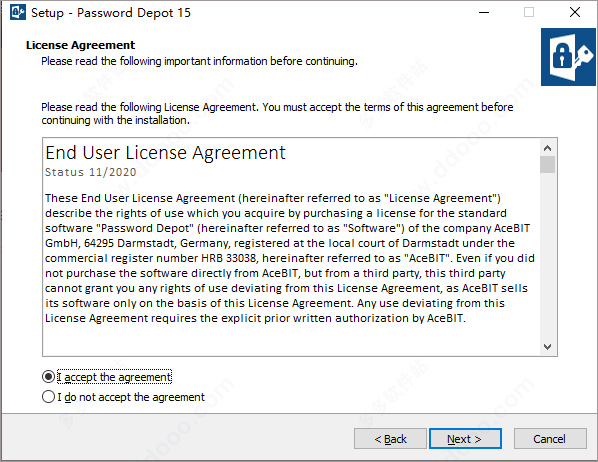The width and height of the screenshot is (598, 462).
Task: Minimize the setup window
Action: click(484, 13)
